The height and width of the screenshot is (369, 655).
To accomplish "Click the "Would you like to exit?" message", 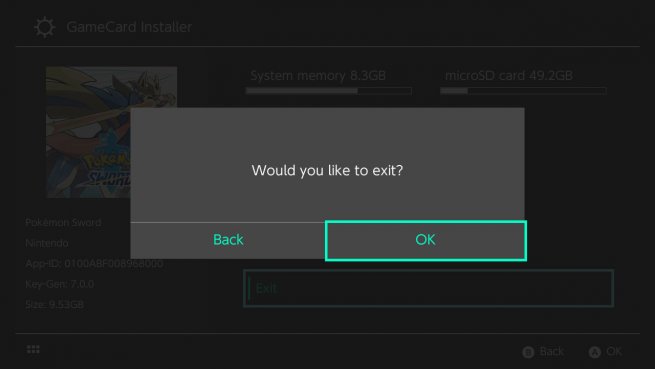I will (x=327, y=171).
